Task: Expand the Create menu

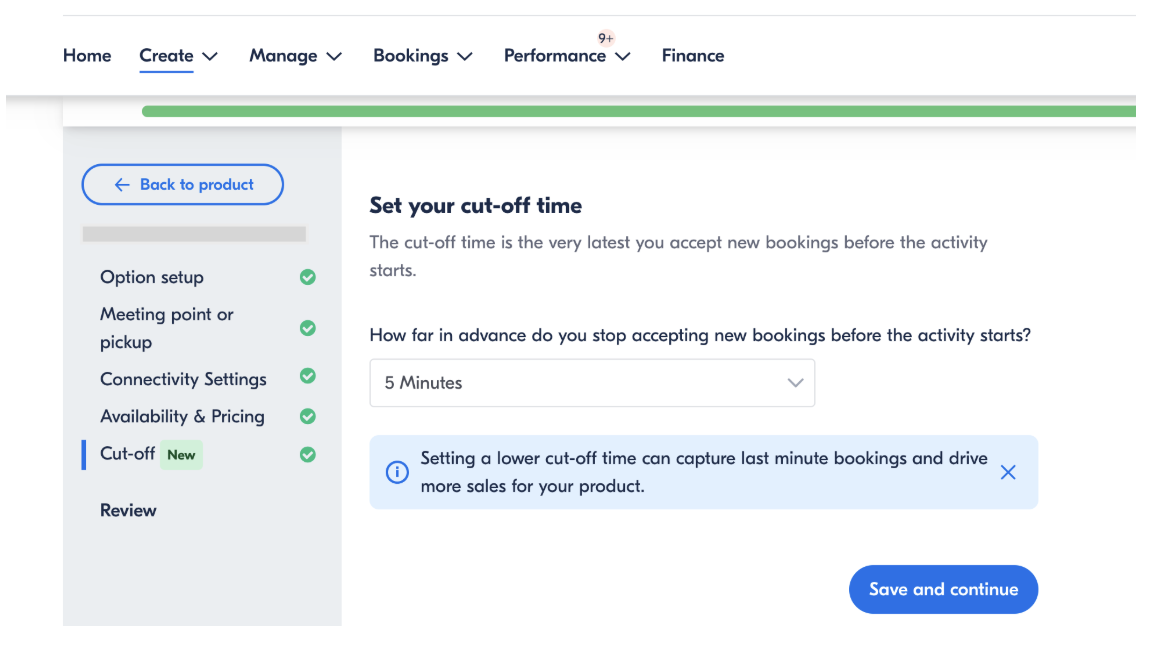Action: coord(178,56)
